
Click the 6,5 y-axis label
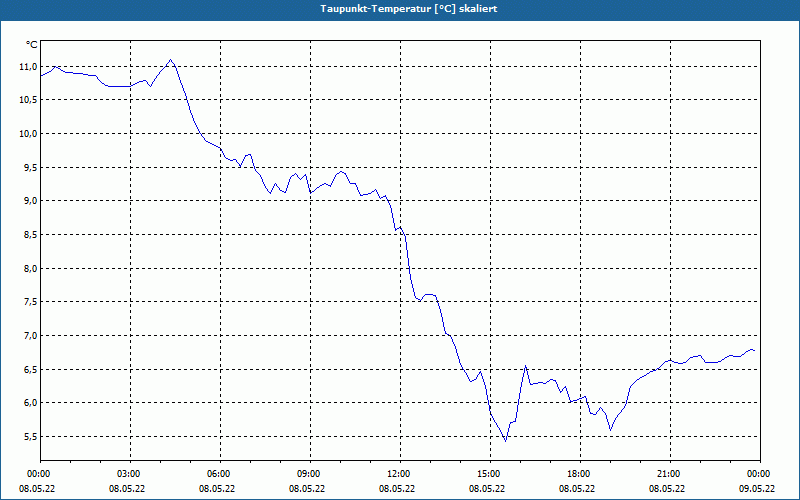[30, 369]
